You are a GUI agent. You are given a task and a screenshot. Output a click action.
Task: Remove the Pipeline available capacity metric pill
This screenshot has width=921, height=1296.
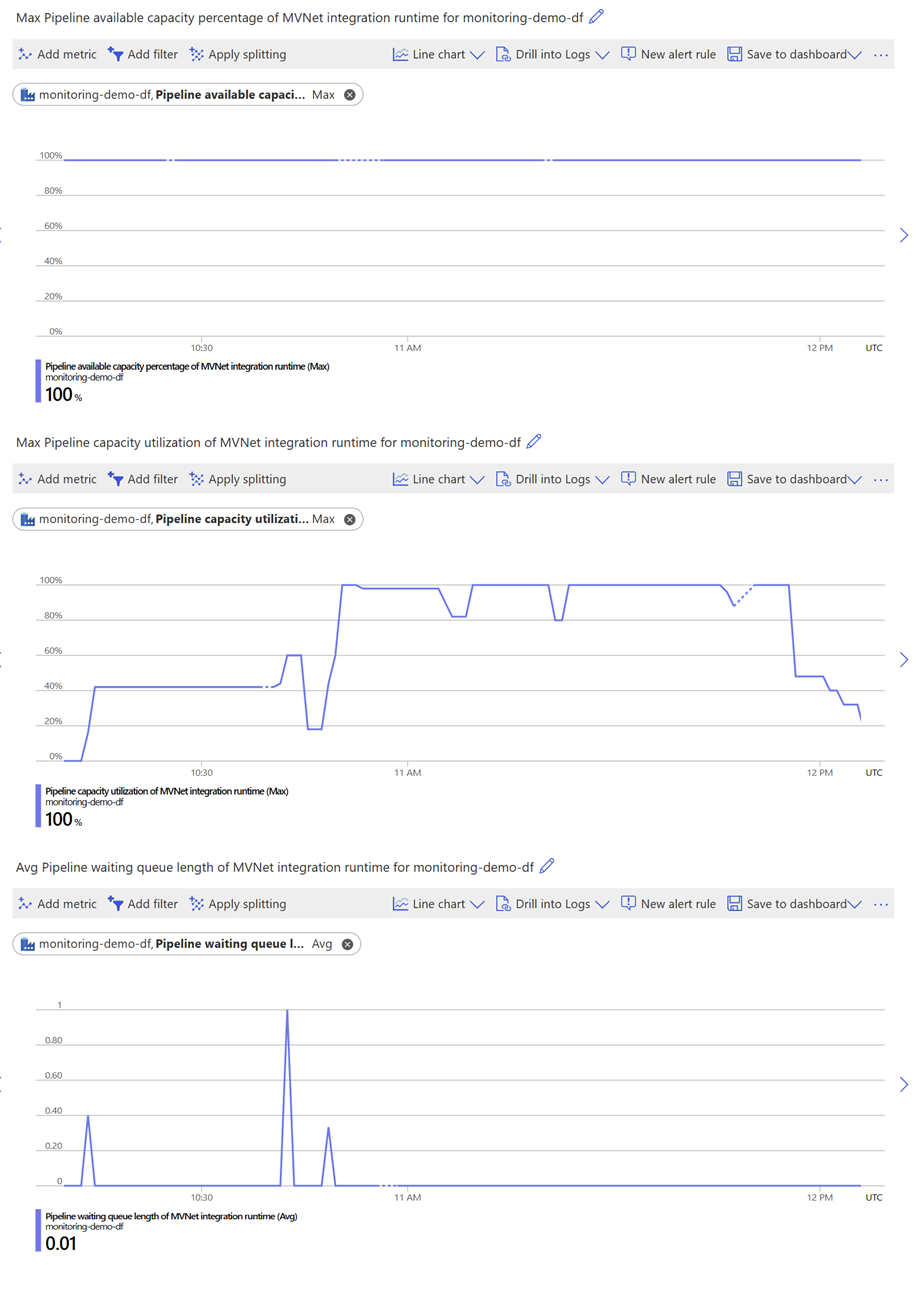coord(348,94)
